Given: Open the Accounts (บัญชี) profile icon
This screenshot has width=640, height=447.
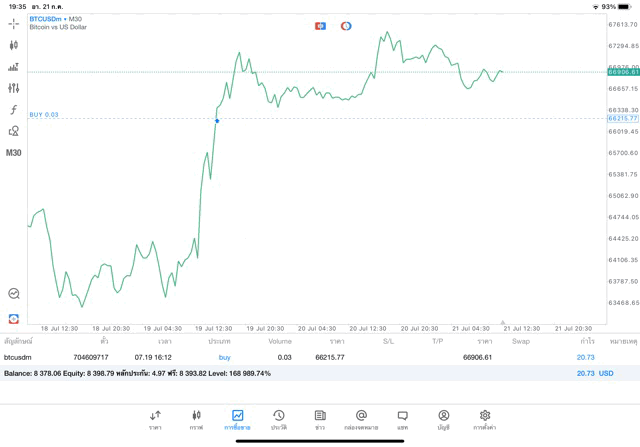Looking at the screenshot, I should click(443, 415).
